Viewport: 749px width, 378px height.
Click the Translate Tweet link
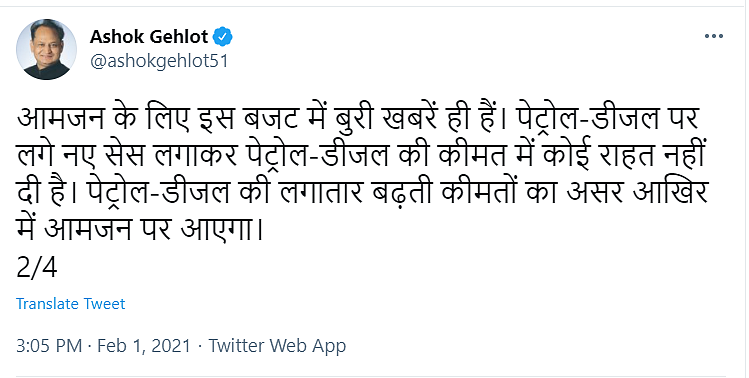coord(71,304)
